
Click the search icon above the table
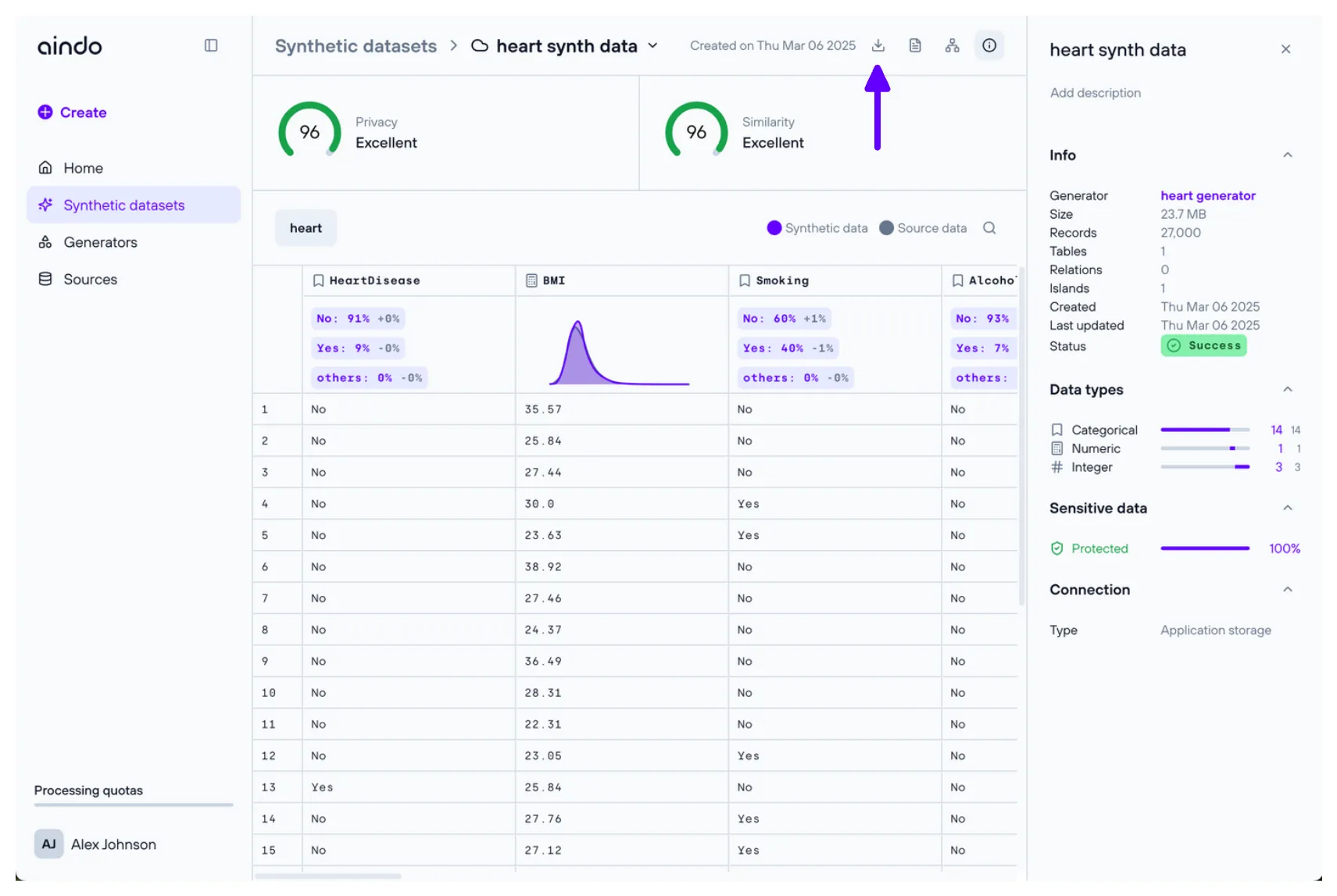point(989,228)
